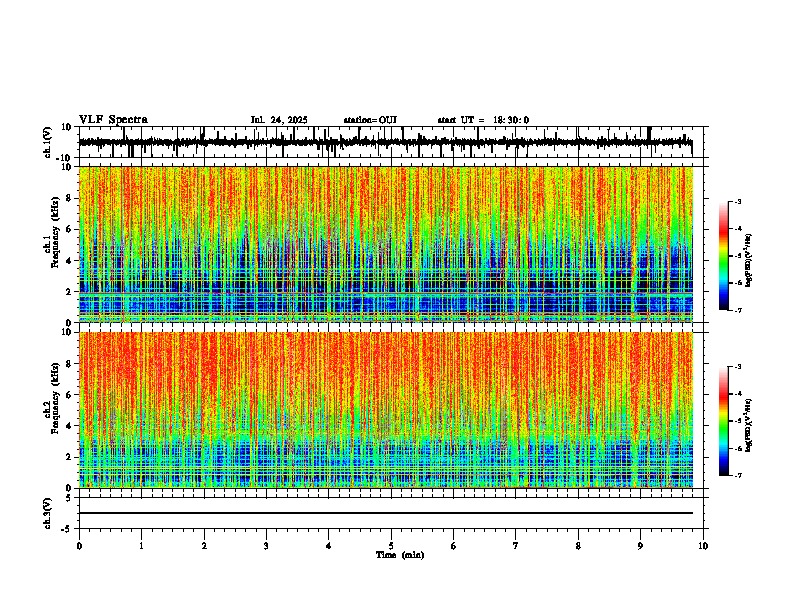Click time axis tick label '3'
The image size is (792, 612).
click(x=266, y=546)
